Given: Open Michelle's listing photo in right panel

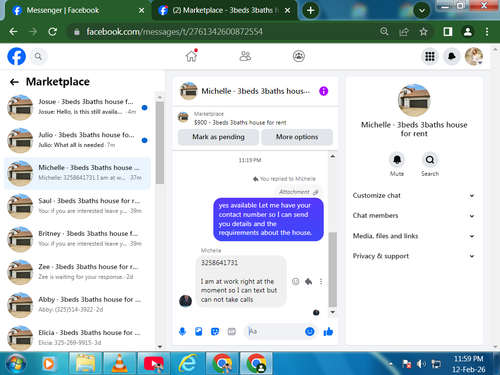Looking at the screenshot, I should pos(414,100).
